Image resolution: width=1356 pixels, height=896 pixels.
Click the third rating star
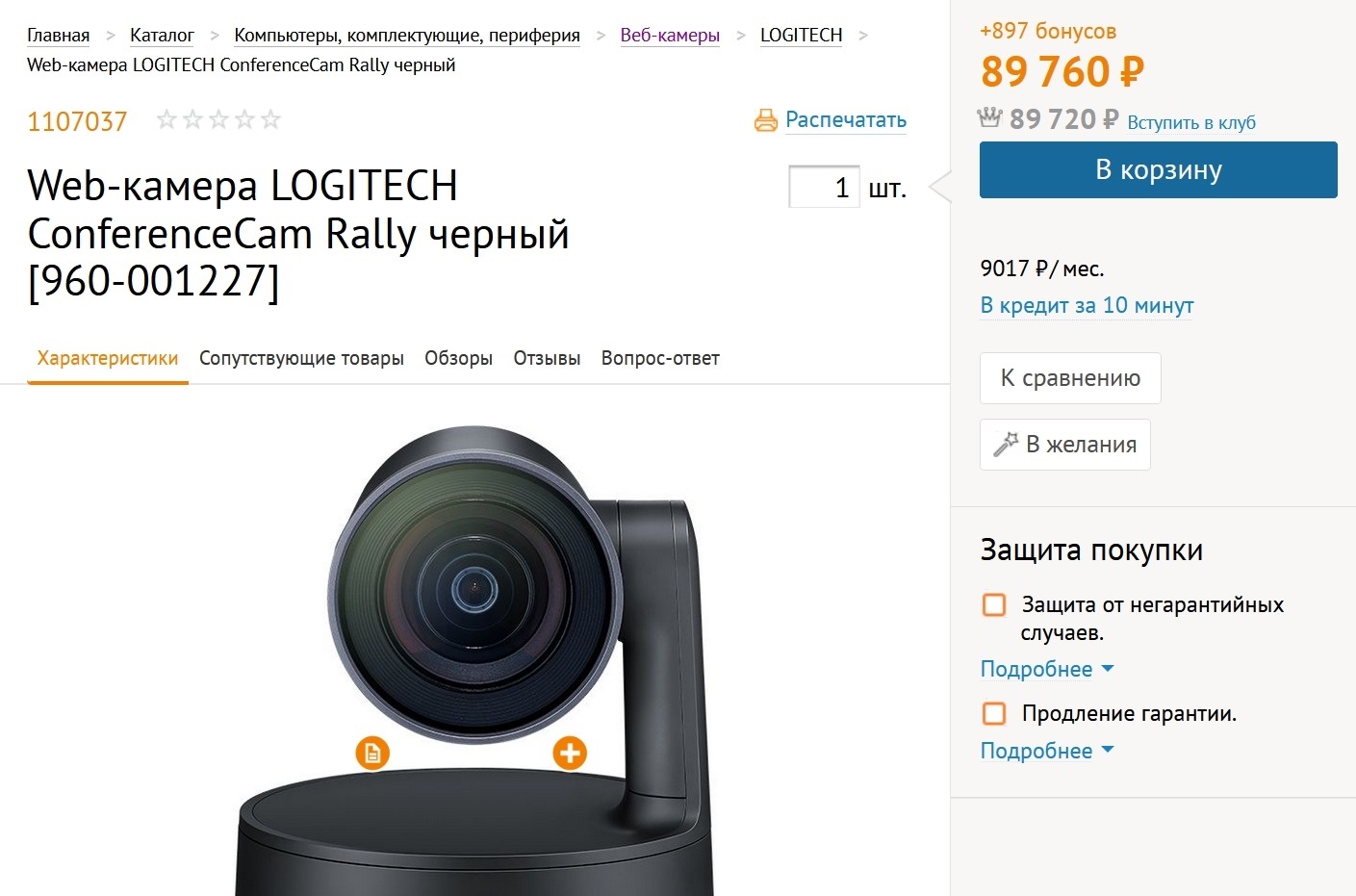218,119
